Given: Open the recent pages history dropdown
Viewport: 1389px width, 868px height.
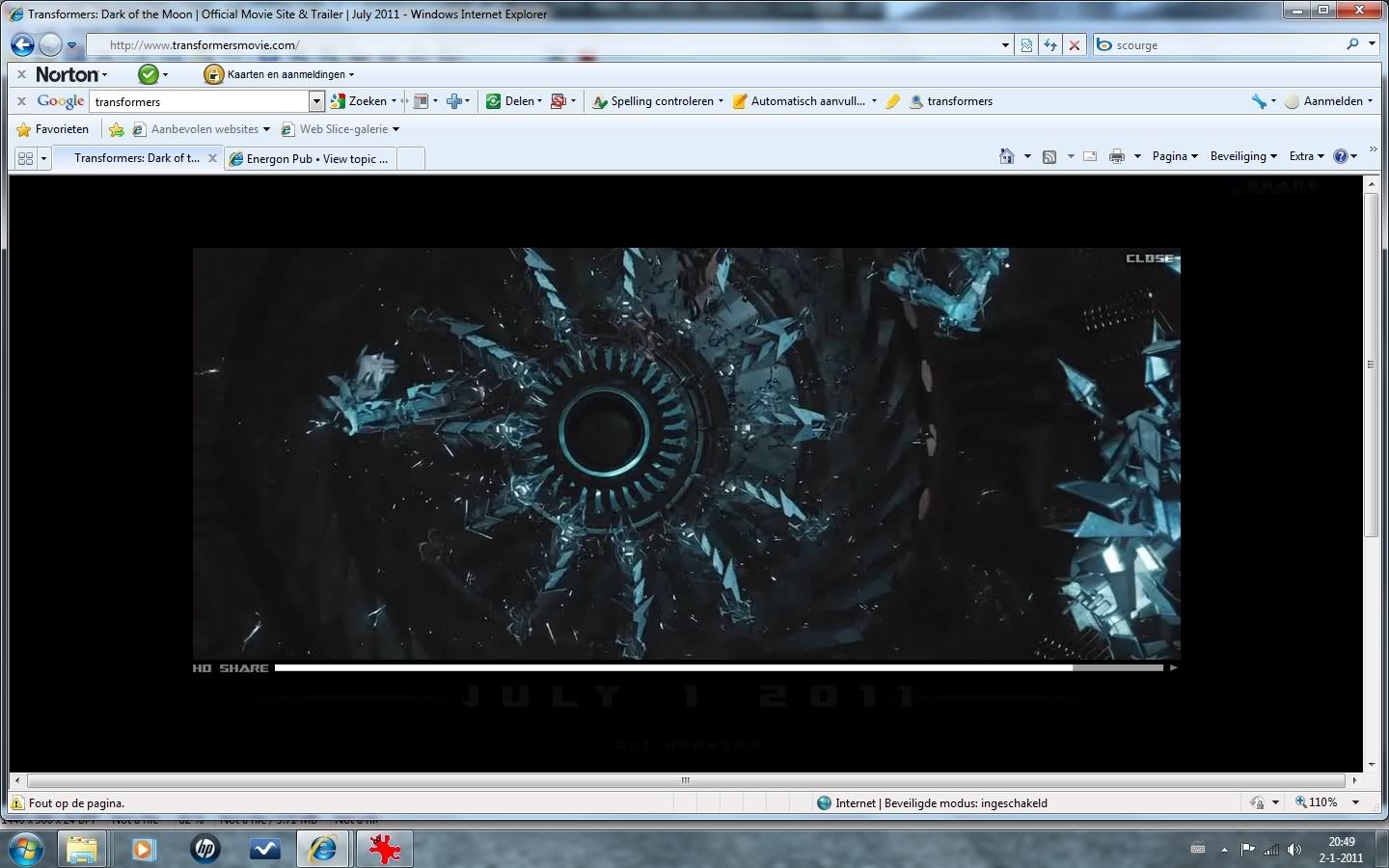Looking at the screenshot, I should [71, 45].
